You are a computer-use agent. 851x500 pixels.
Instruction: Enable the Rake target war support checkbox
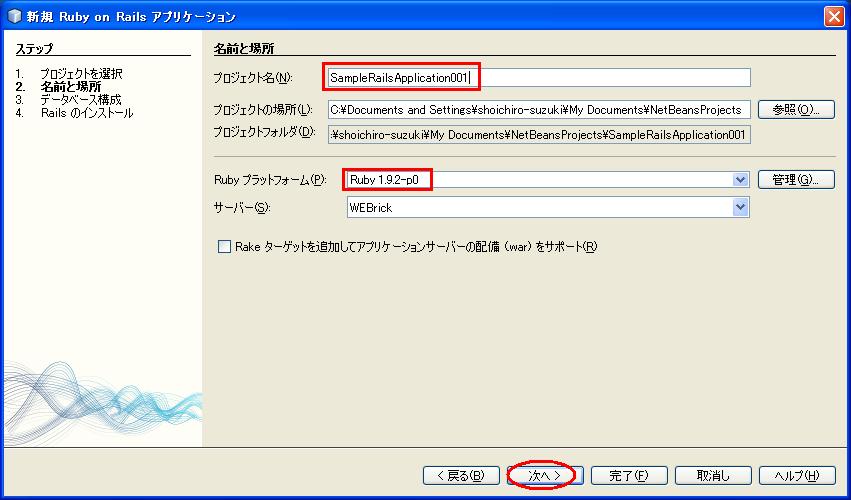pyautogui.click(x=224, y=247)
